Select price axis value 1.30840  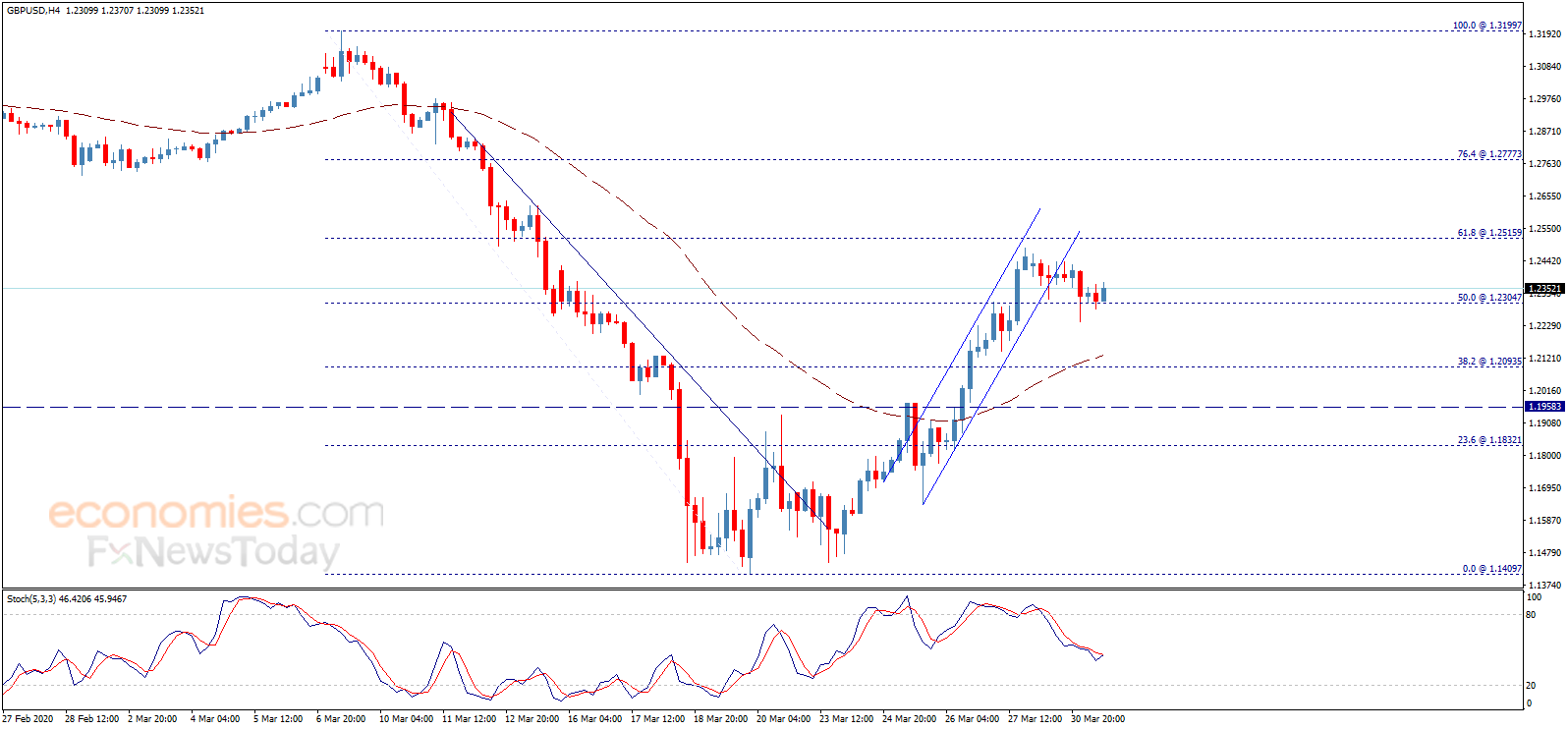pyautogui.click(x=1544, y=67)
